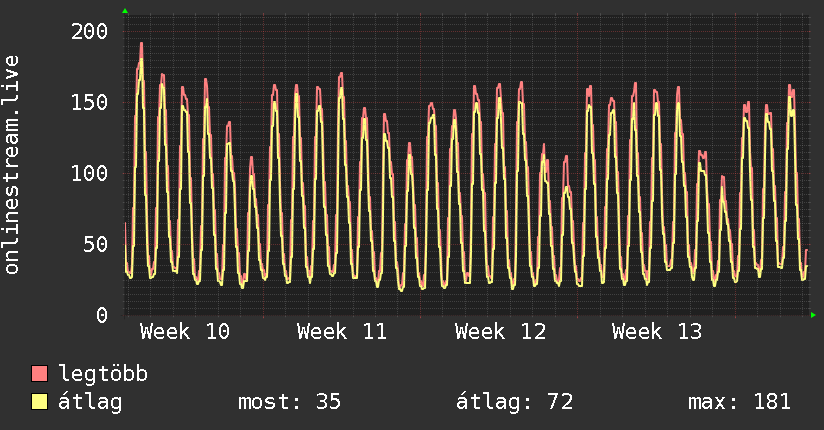Click the Week 13 axis label
The image size is (824, 430).
tap(656, 332)
